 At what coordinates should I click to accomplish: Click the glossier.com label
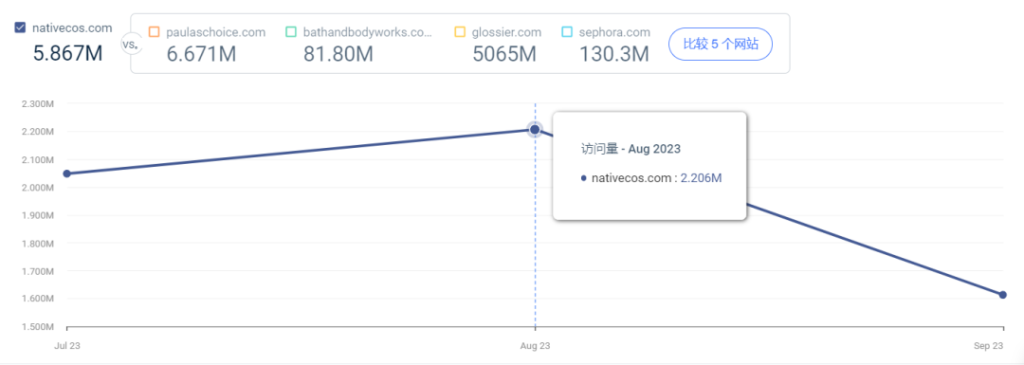point(506,32)
